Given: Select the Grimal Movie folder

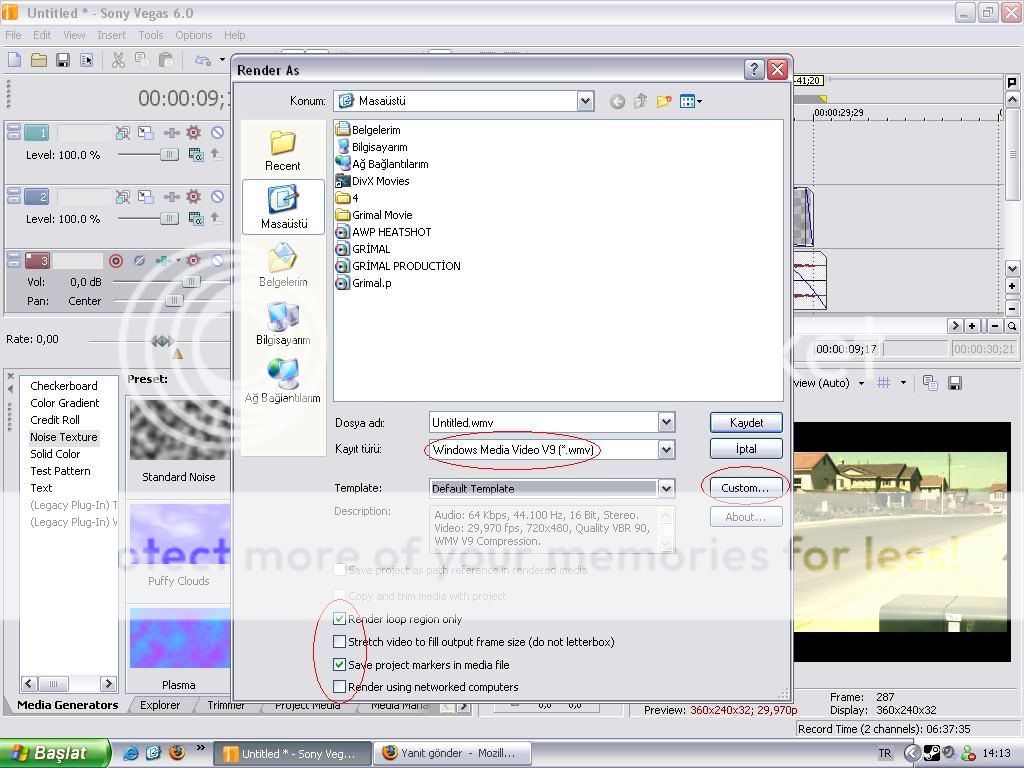Looking at the screenshot, I should 374,215.
